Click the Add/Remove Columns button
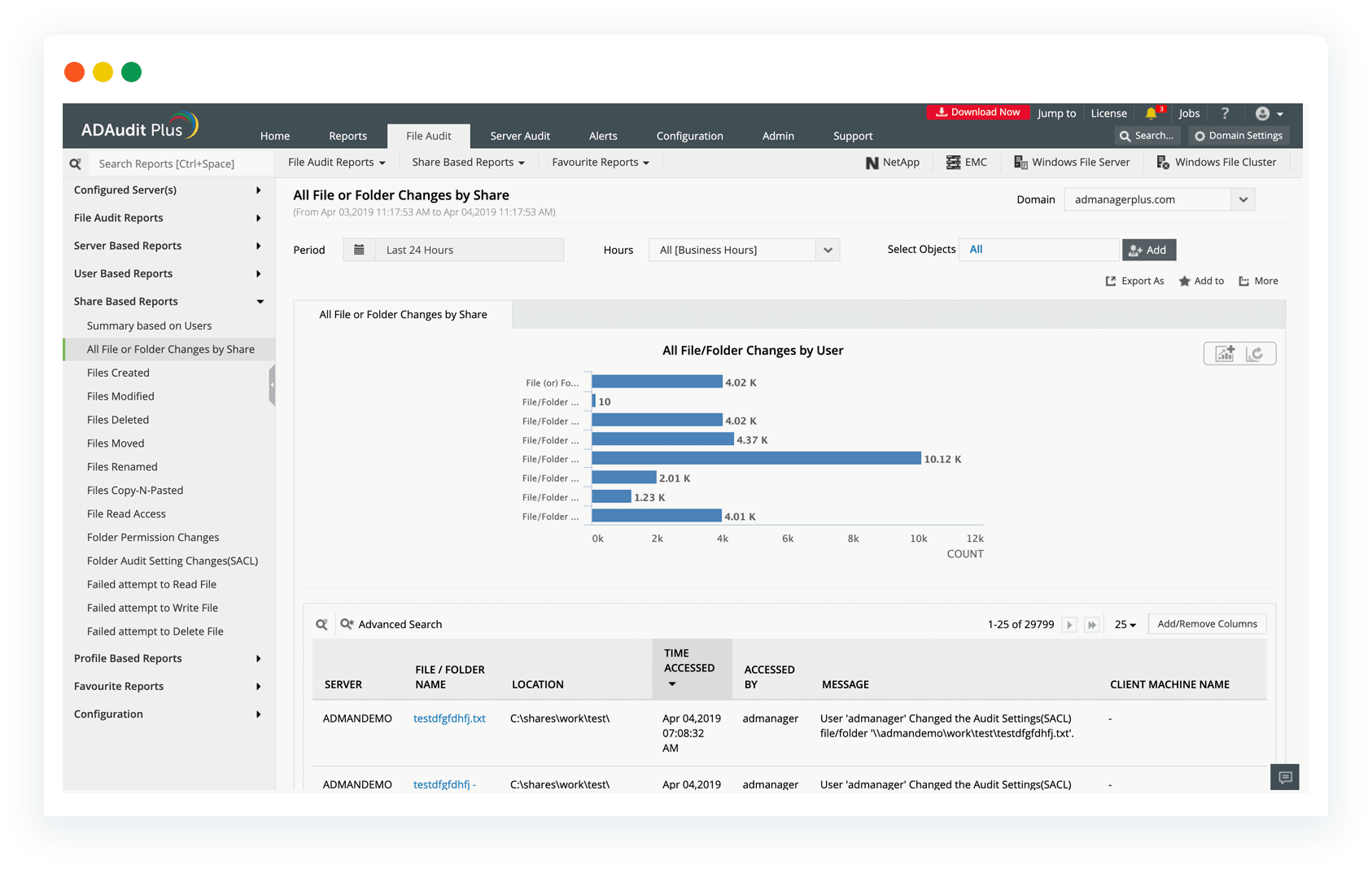This screenshot has height=869, width=1372. [x=1207, y=624]
